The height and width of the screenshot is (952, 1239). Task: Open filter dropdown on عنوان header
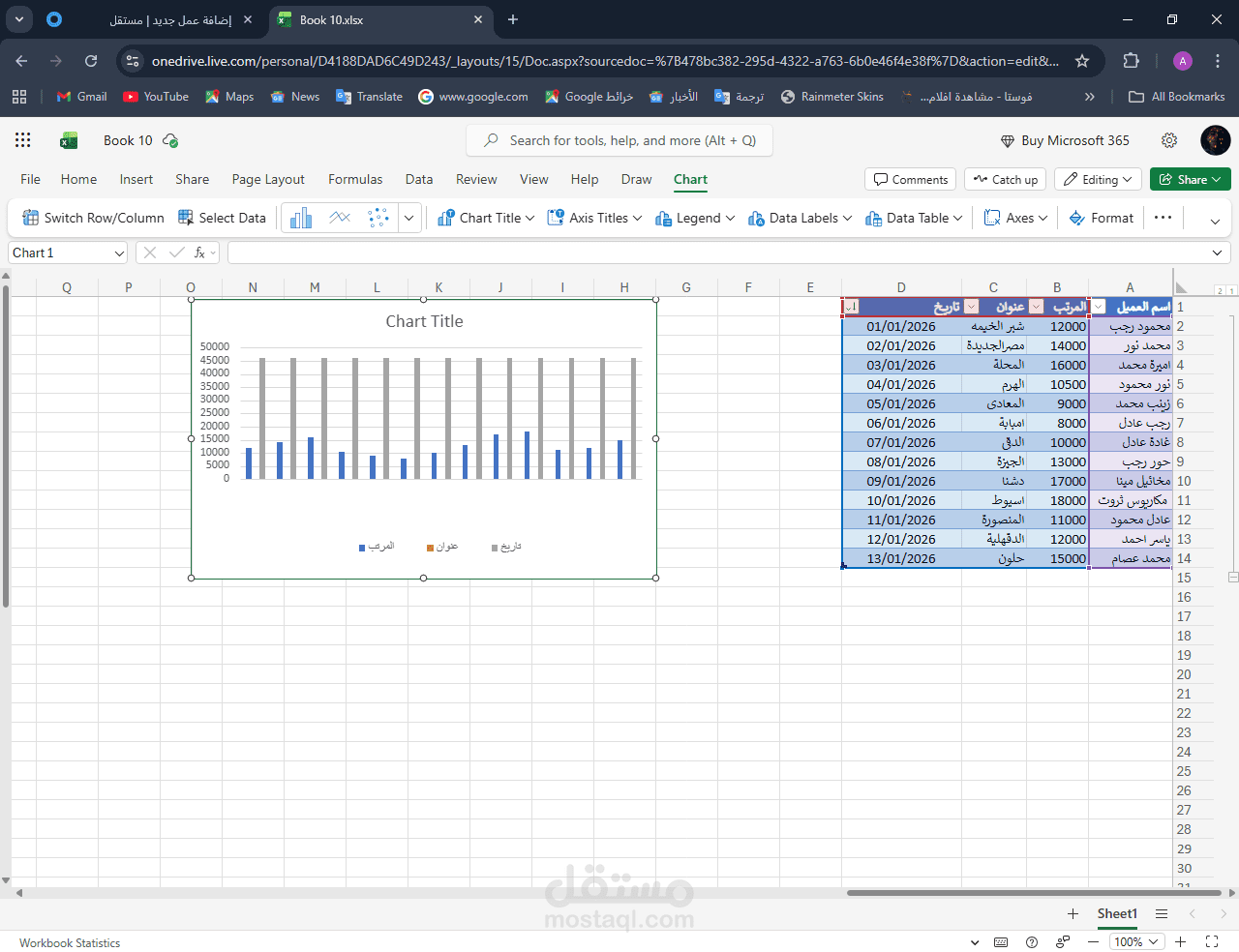click(972, 307)
